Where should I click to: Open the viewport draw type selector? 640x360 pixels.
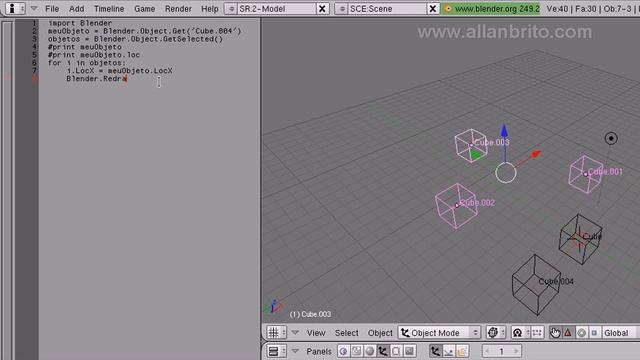click(x=496, y=333)
